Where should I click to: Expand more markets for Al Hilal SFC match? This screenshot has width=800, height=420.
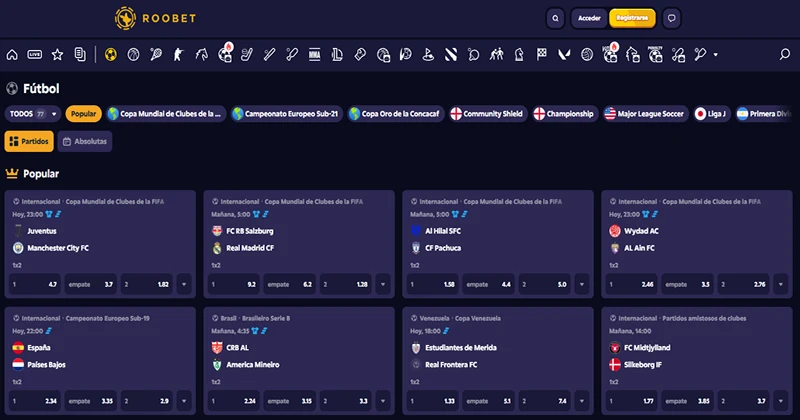click(x=582, y=284)
